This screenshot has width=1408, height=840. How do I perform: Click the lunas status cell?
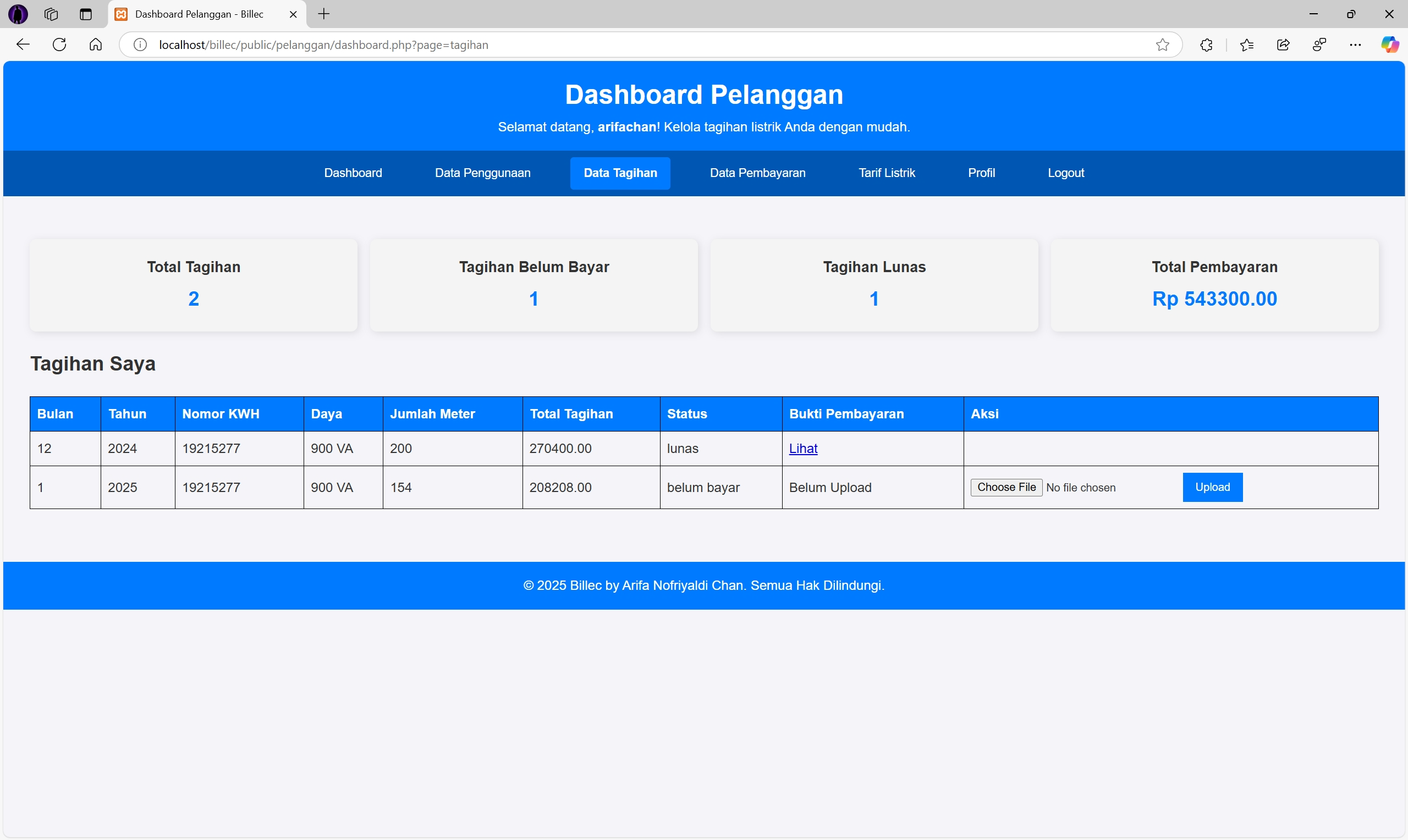point(721,449)
